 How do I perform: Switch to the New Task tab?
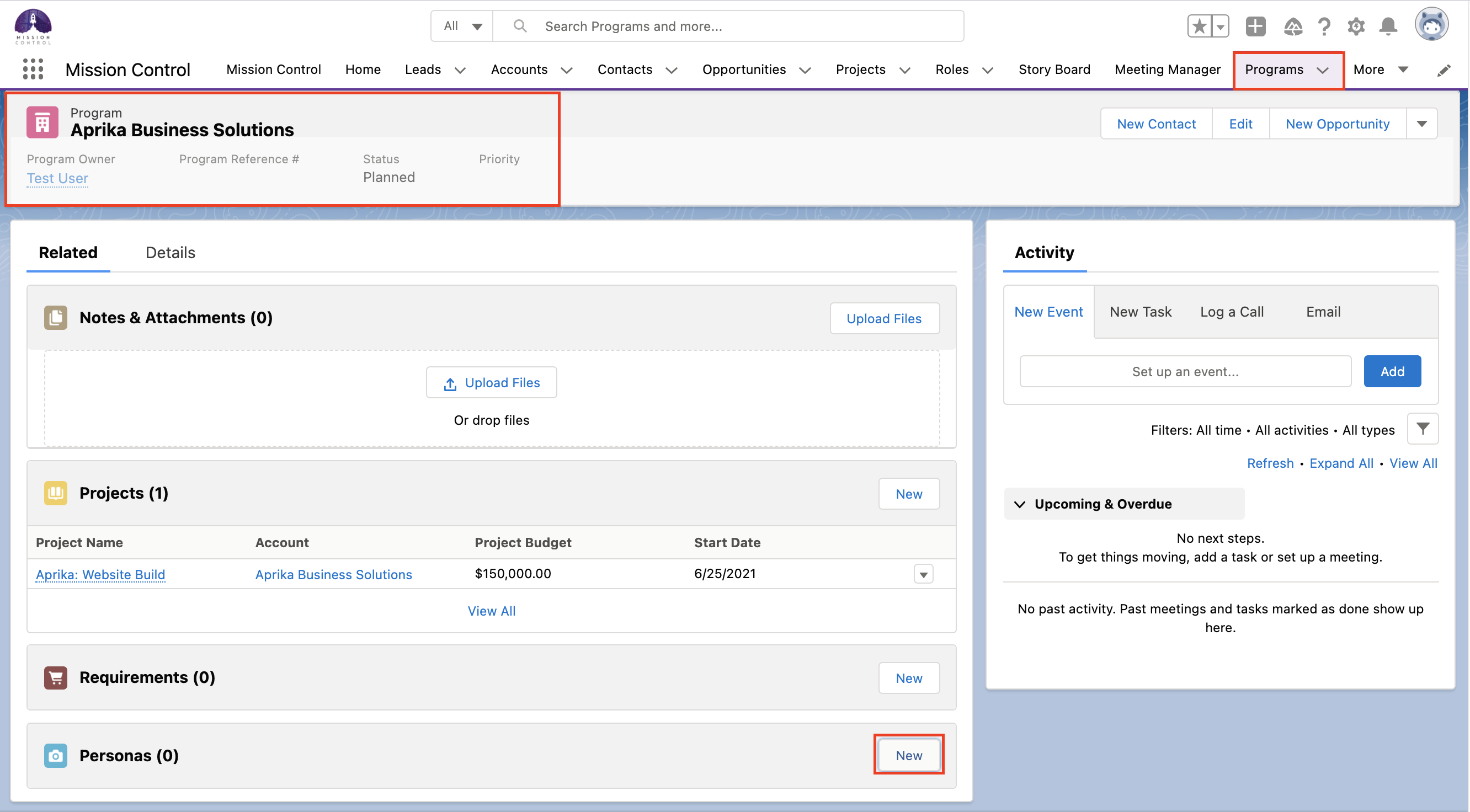tap(1139, 312)
